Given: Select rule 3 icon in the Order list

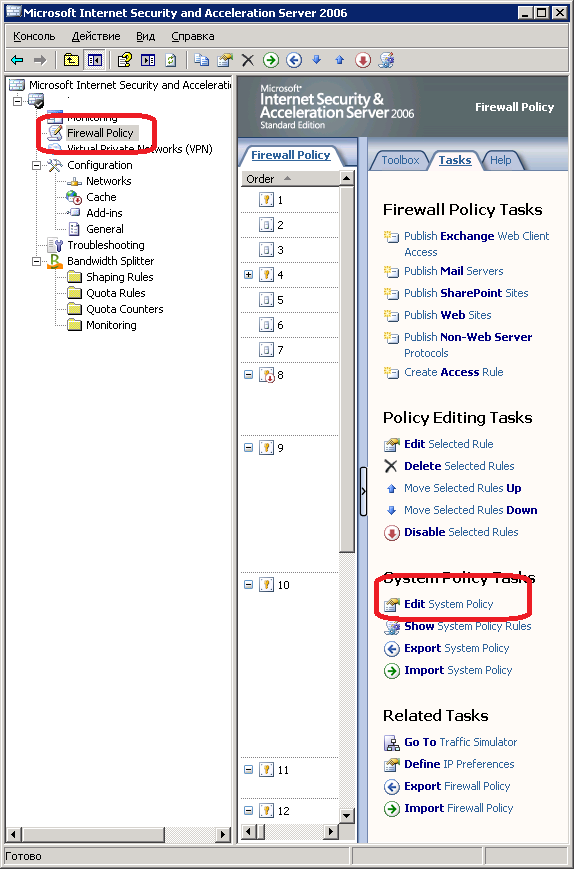Looking at the screenshot, I should pyautogui.click(x=266, y=250).
